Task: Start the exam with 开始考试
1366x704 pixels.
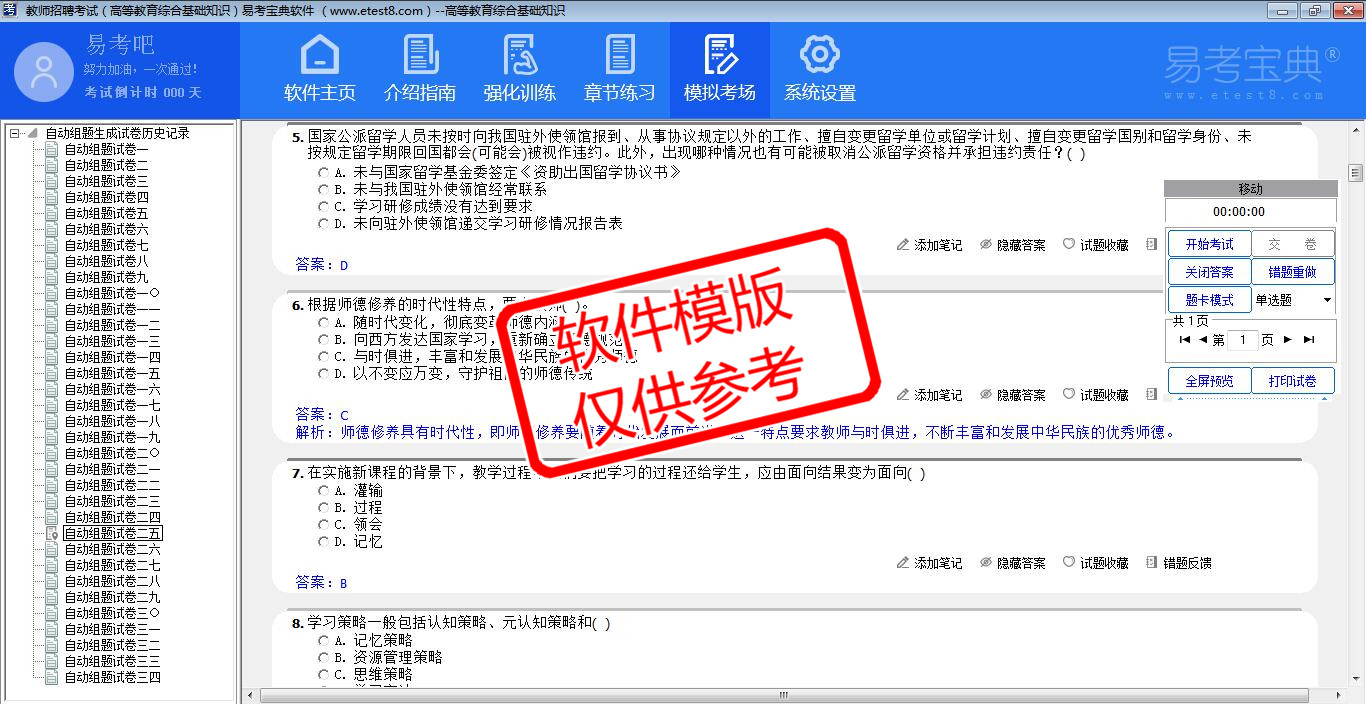Action: pos(1209,244)
